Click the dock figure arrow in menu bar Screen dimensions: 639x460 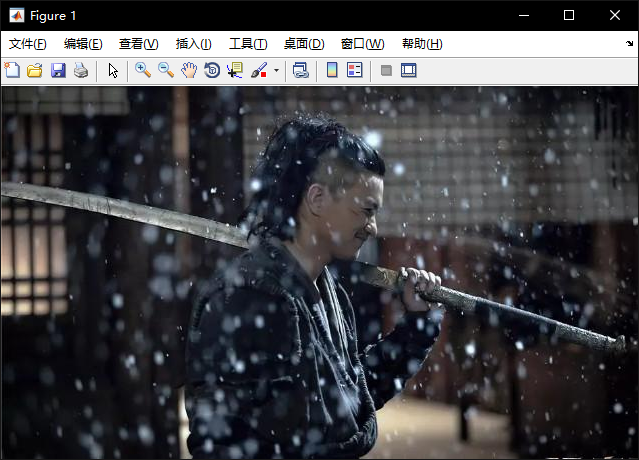tap(629, 44)
